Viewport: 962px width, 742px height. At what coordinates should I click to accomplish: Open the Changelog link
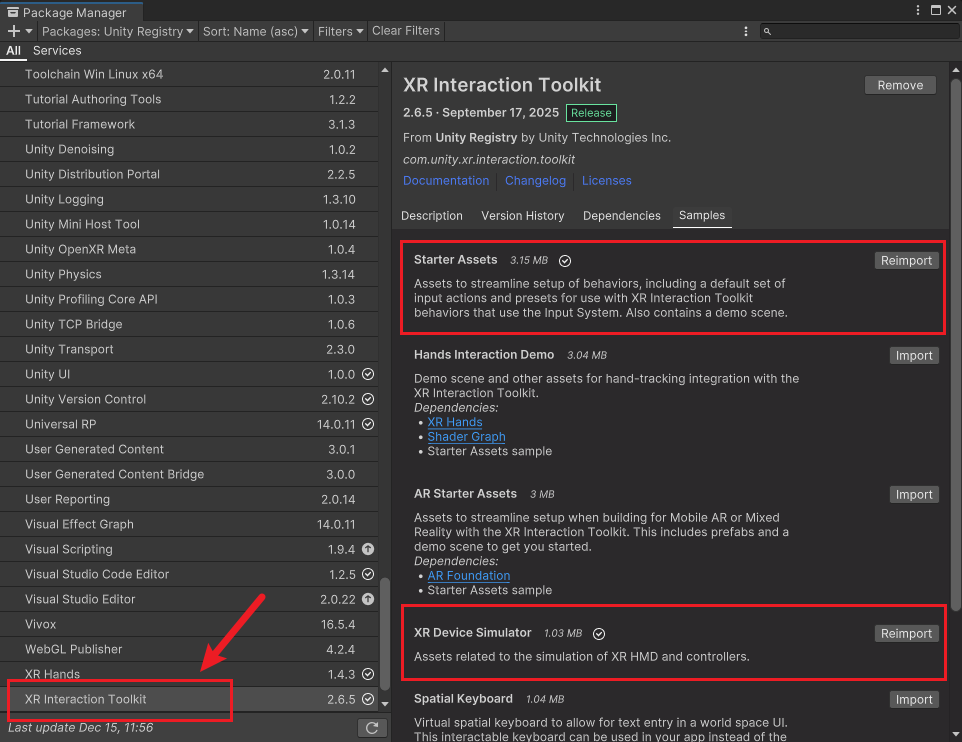535,181
